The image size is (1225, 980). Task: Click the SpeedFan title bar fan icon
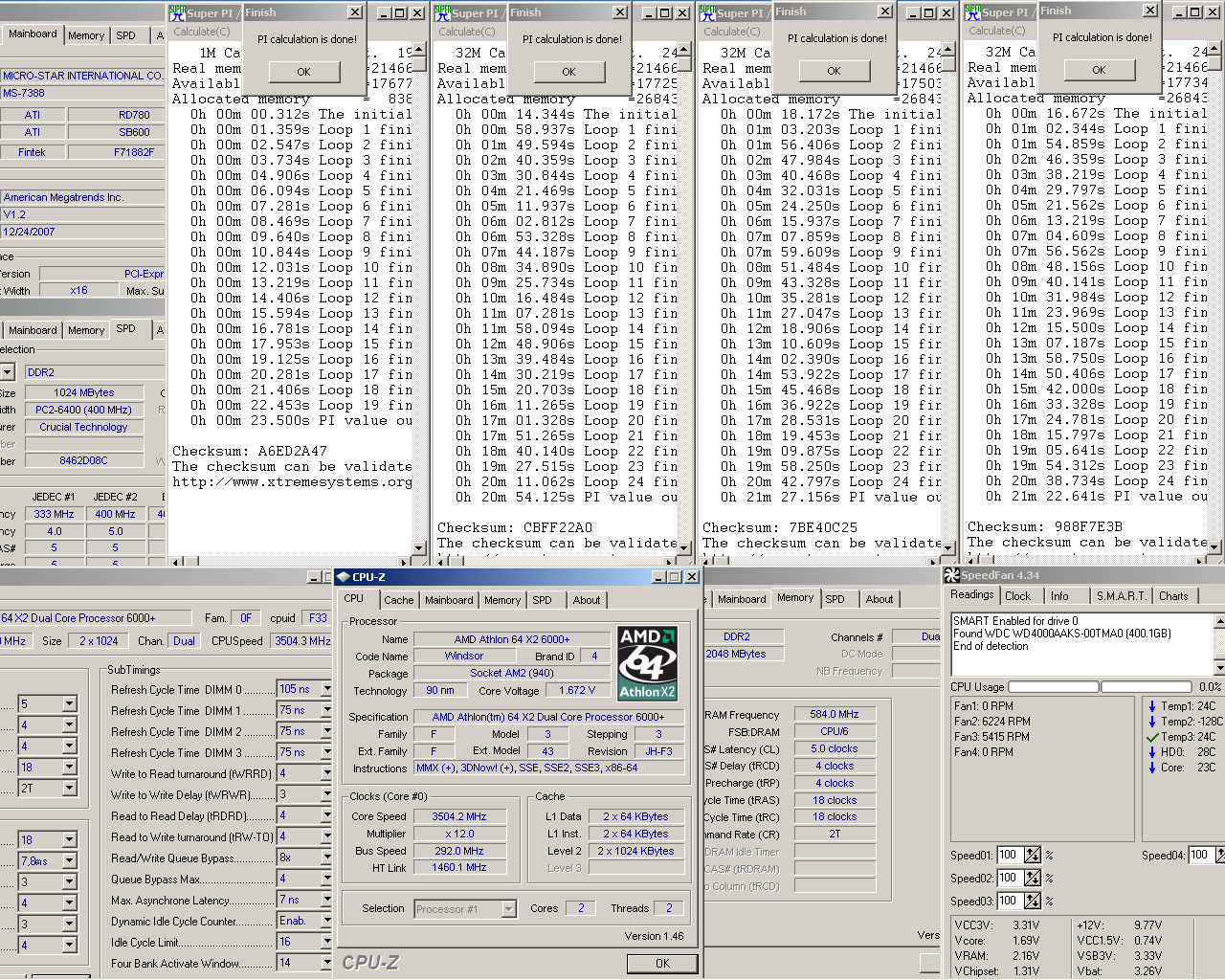tap(951, 575)
